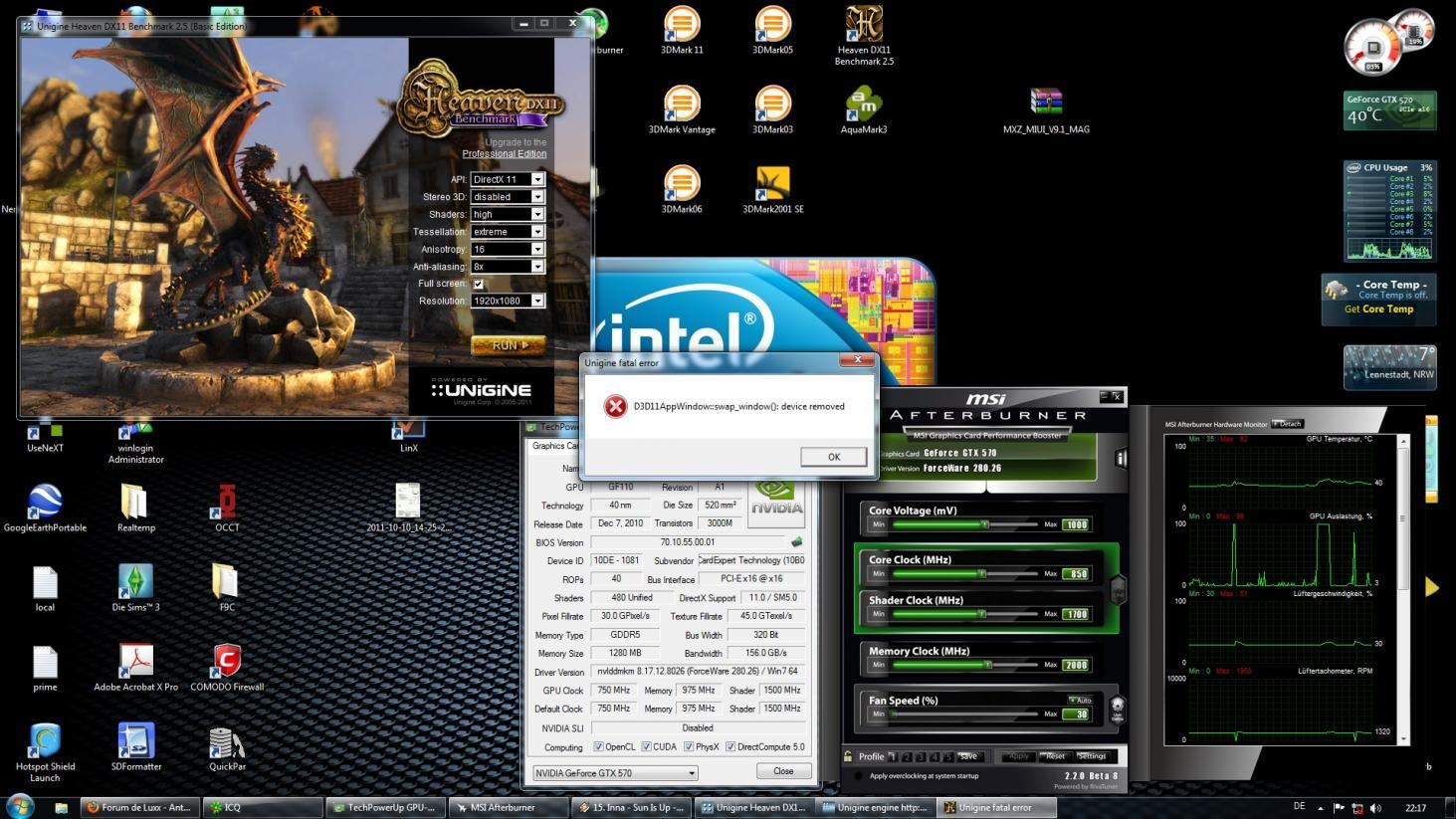Click Detach in Hardware Monitor
Image resolution: width=1456 pixels, height=819 pixels.
coord(1288,424)
